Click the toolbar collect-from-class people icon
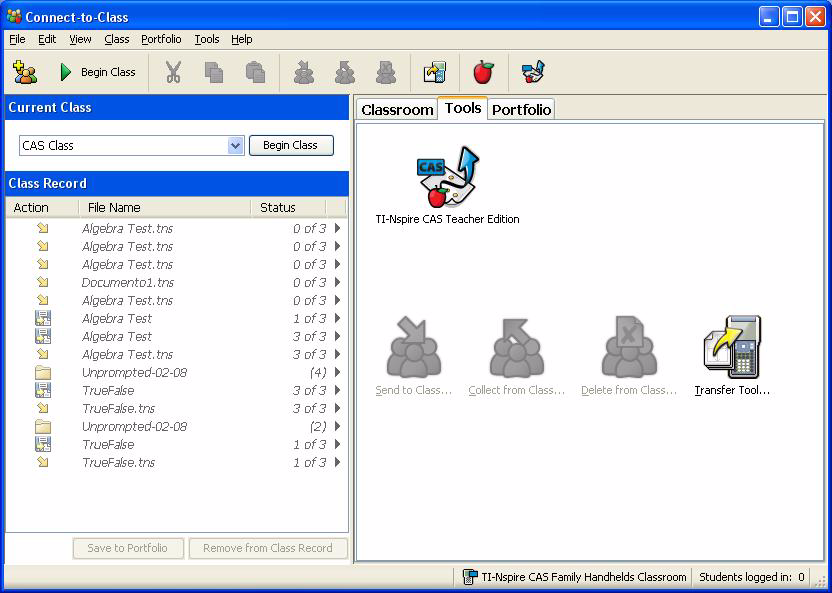Screen dimensions: 832x593 point(345,72)
